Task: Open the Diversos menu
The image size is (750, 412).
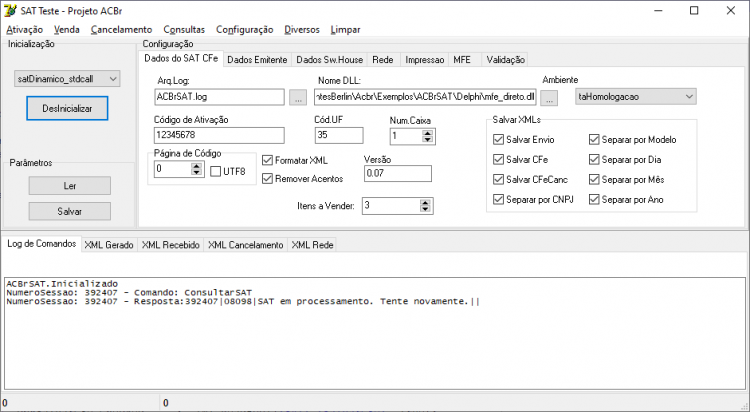Action: (302, 30)
